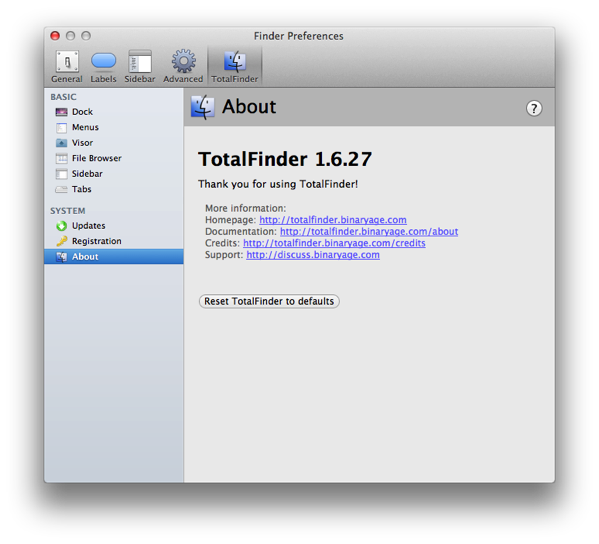This screenshot has height=544, width=599.
Task: Click the TotalFinder 1.6.27 version heading
Action: [x=285, y=159]
